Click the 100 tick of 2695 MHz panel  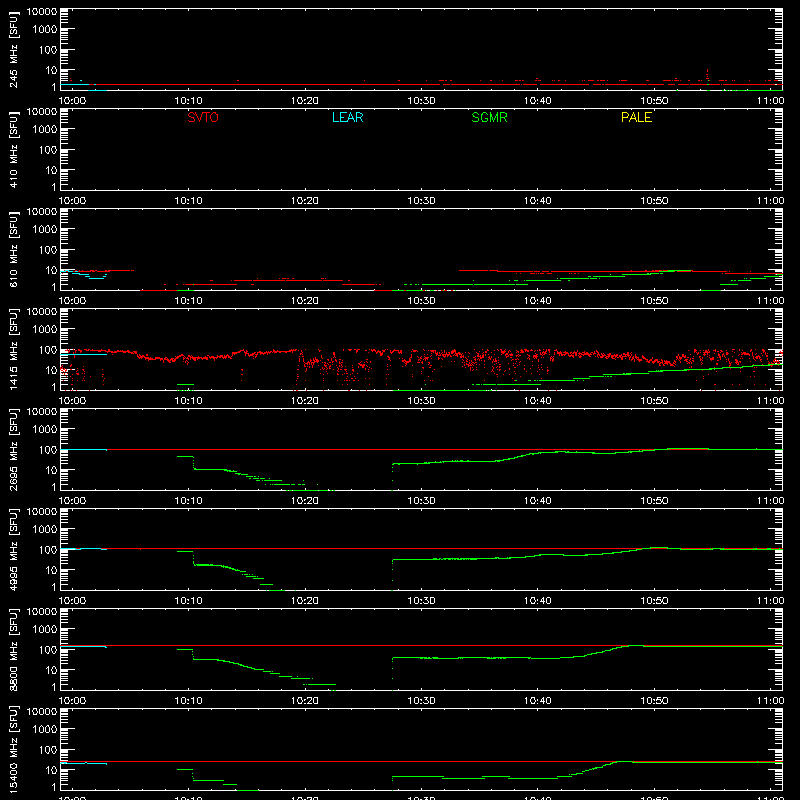point(48,450)
